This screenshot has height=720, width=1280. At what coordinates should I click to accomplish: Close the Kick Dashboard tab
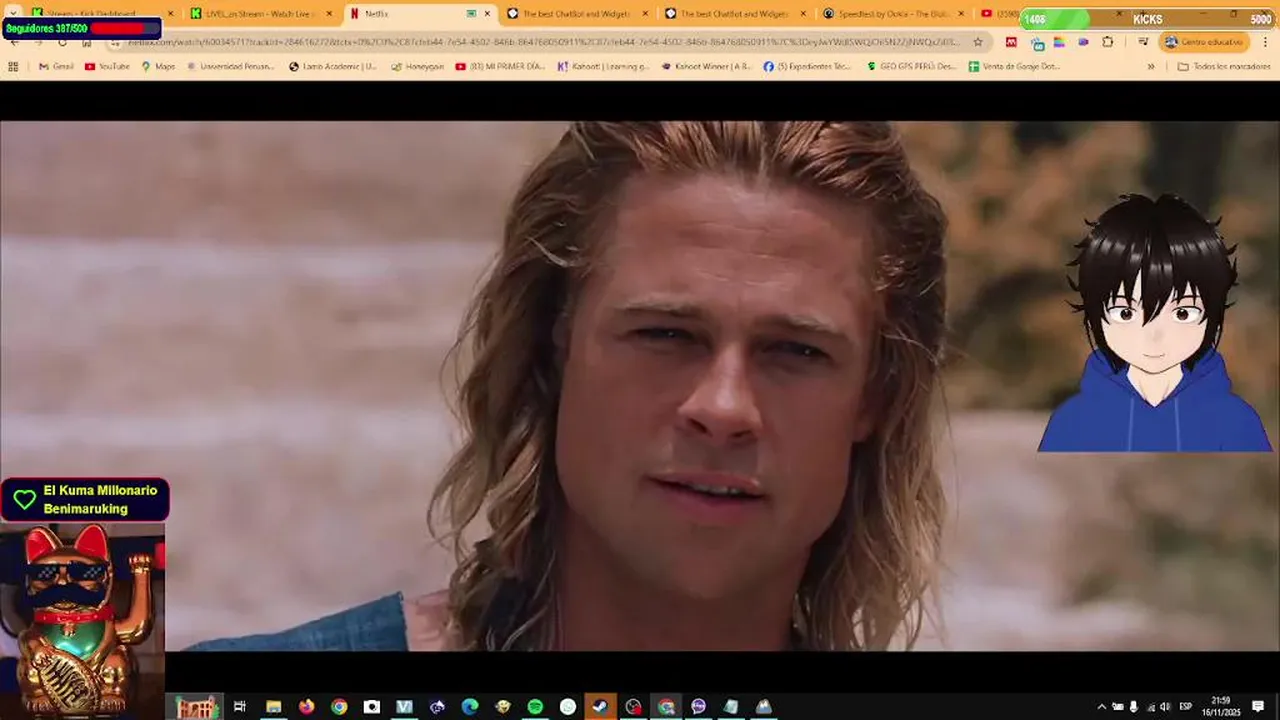pos(170,14)
